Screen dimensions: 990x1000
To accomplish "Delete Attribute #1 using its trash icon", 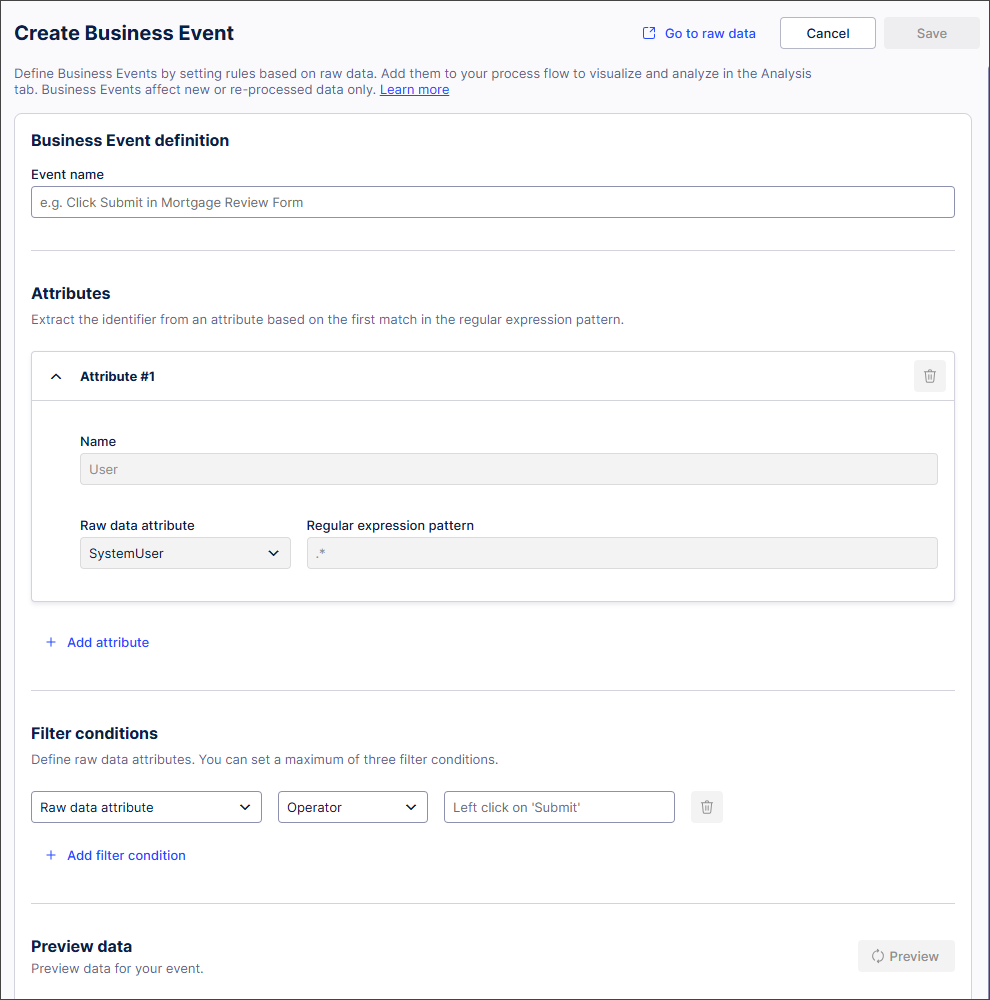I will click(929, 376).
